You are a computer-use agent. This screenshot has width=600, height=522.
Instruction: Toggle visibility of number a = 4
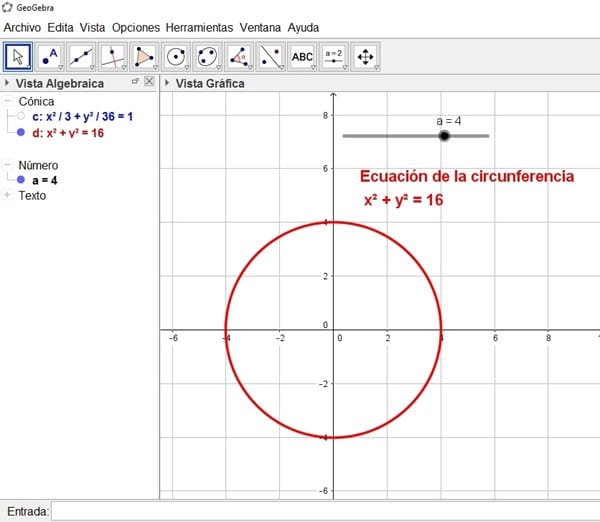pyautogui.click(x=21, y=180)
